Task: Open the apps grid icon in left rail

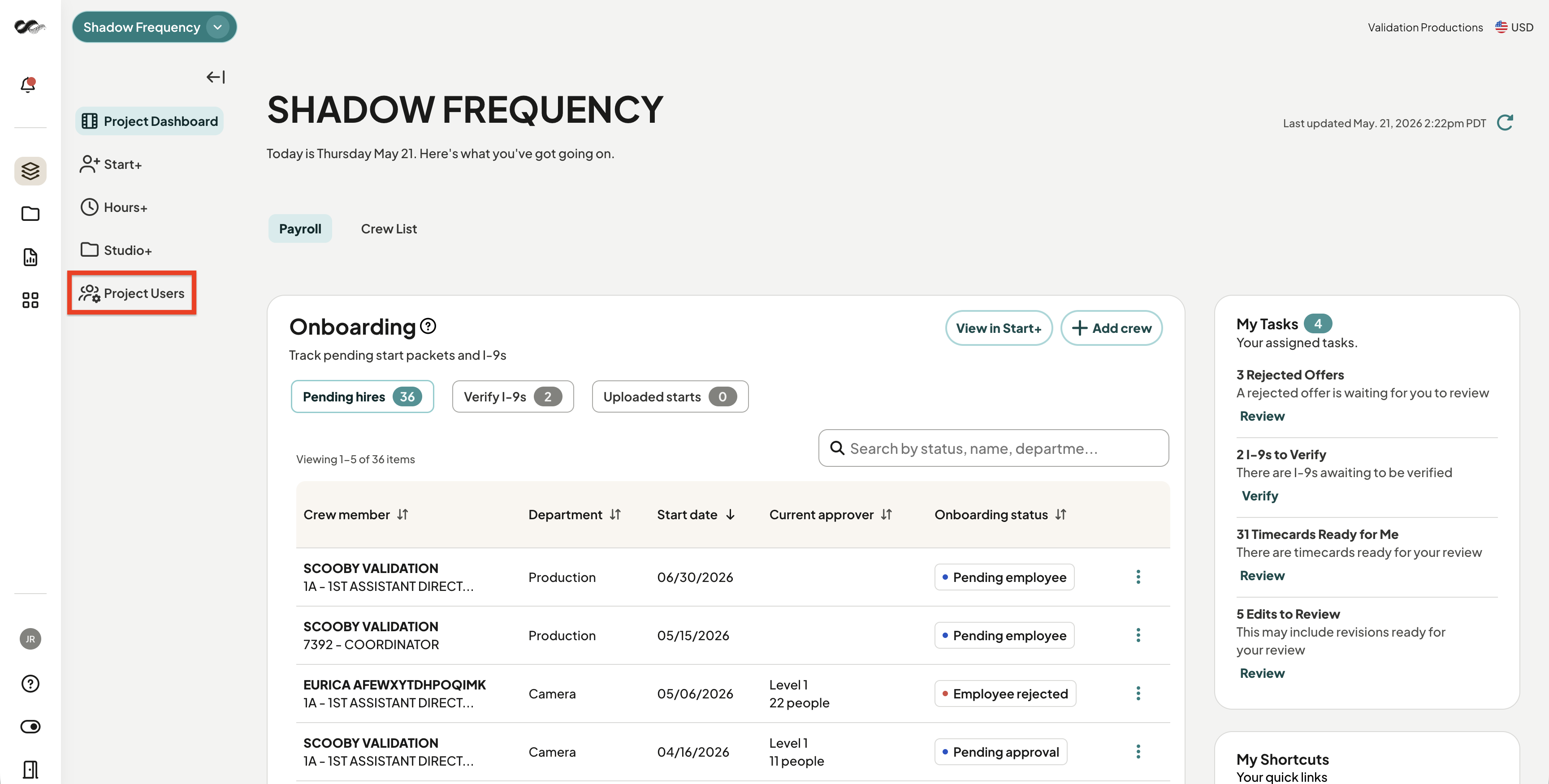Action: 30,300
